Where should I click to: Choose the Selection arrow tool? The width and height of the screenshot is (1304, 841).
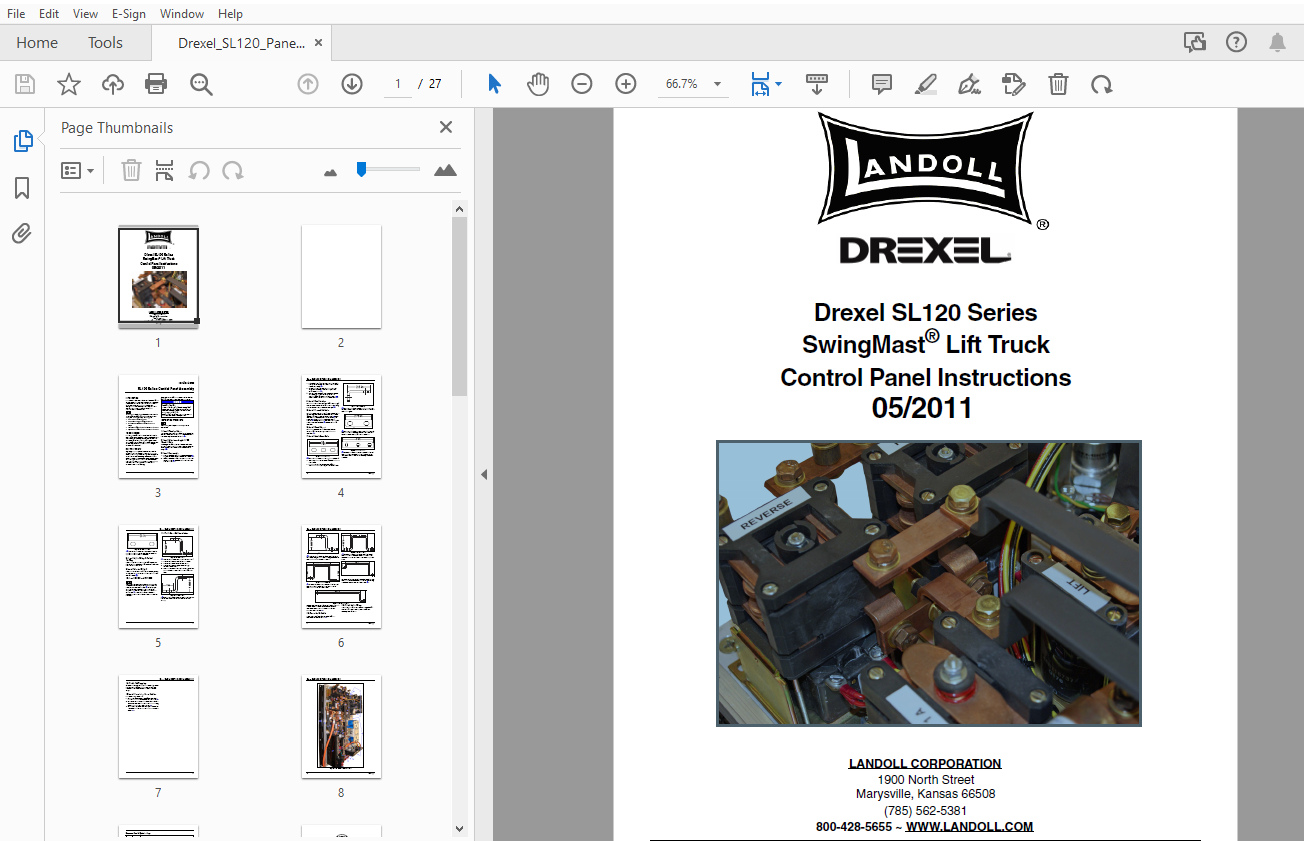(494, 84)
